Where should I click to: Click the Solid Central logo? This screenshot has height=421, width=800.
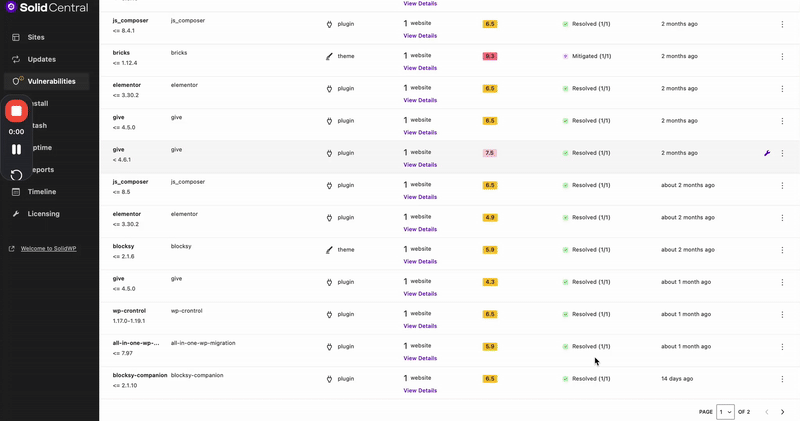48,8
